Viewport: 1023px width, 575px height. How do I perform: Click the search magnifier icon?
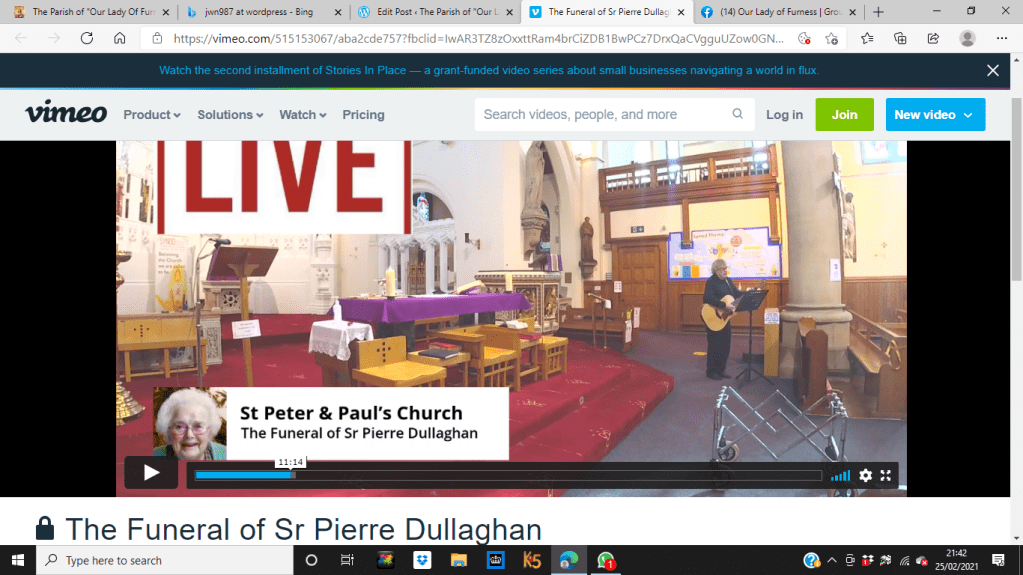coord(738,114)
